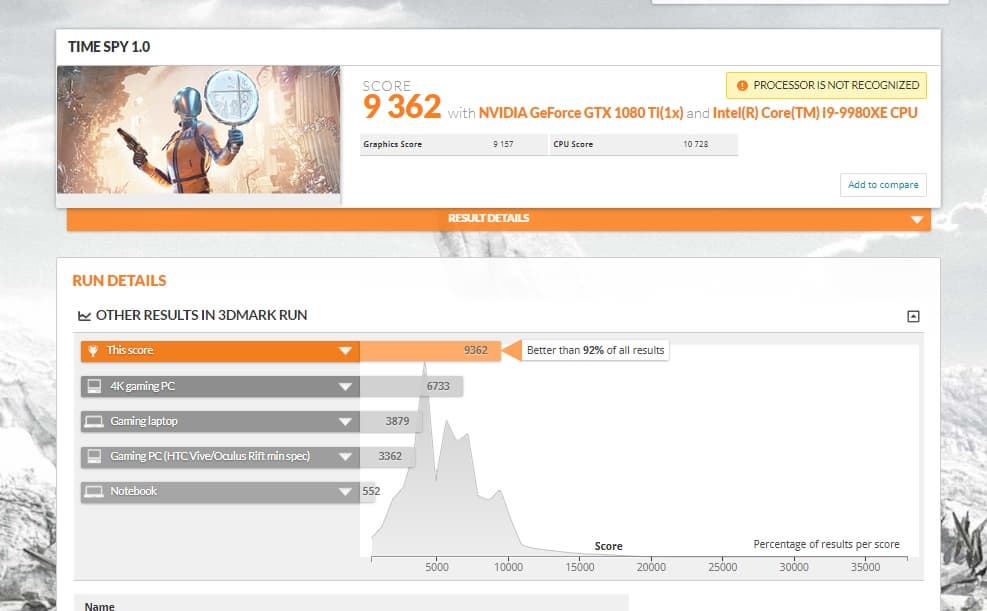Viewport: 987px width, 611px height.
Task: Expand the This score dropdown
Action: pos(347,351)
